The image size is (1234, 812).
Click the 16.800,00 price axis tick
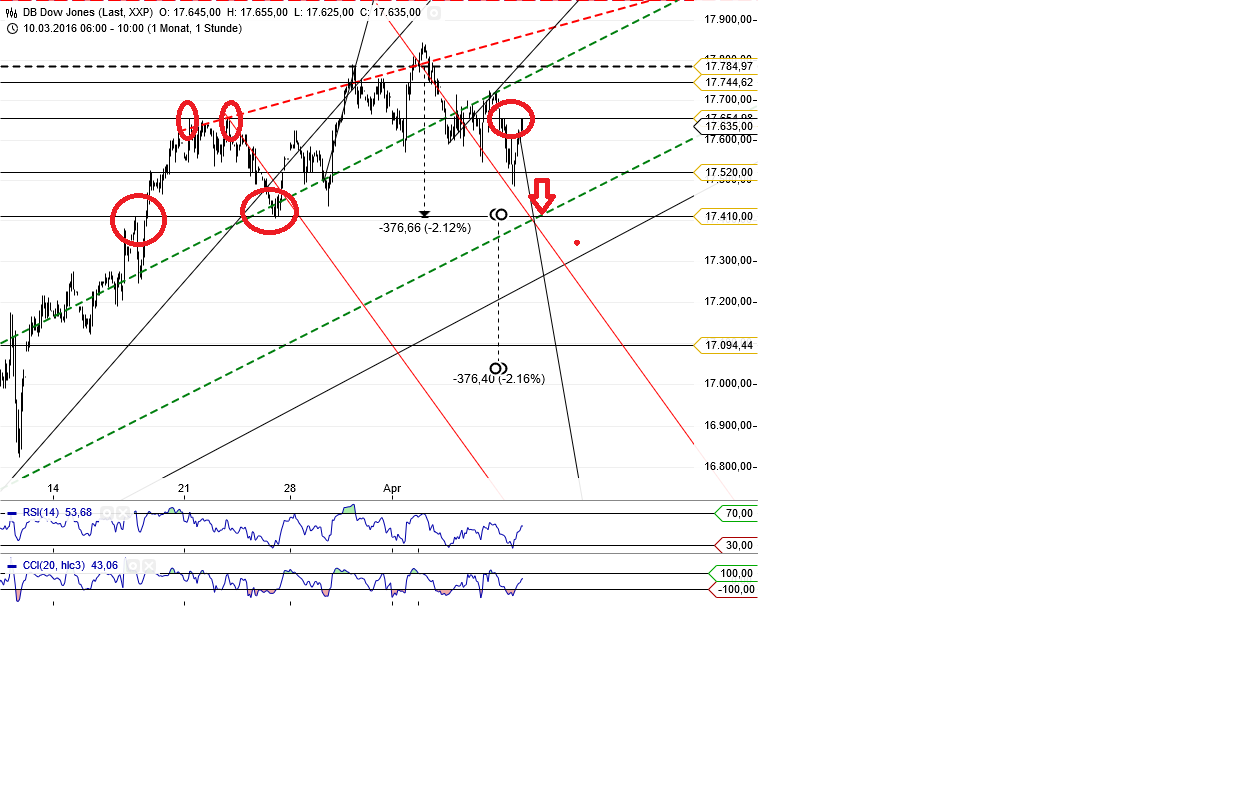[728, 467]
